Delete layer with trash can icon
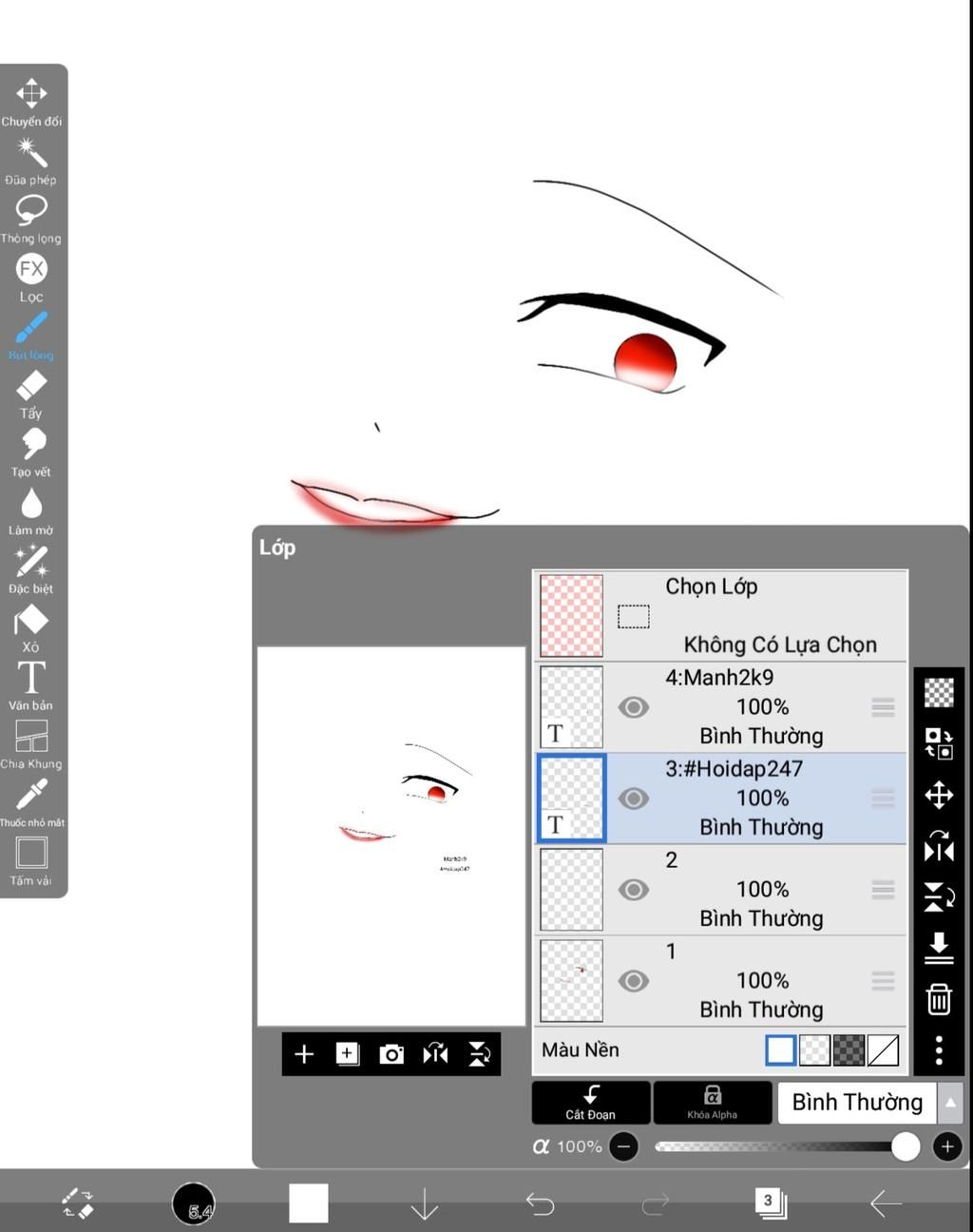The width and height of the screenshot is (973, 1232). (x=939, y=999)
